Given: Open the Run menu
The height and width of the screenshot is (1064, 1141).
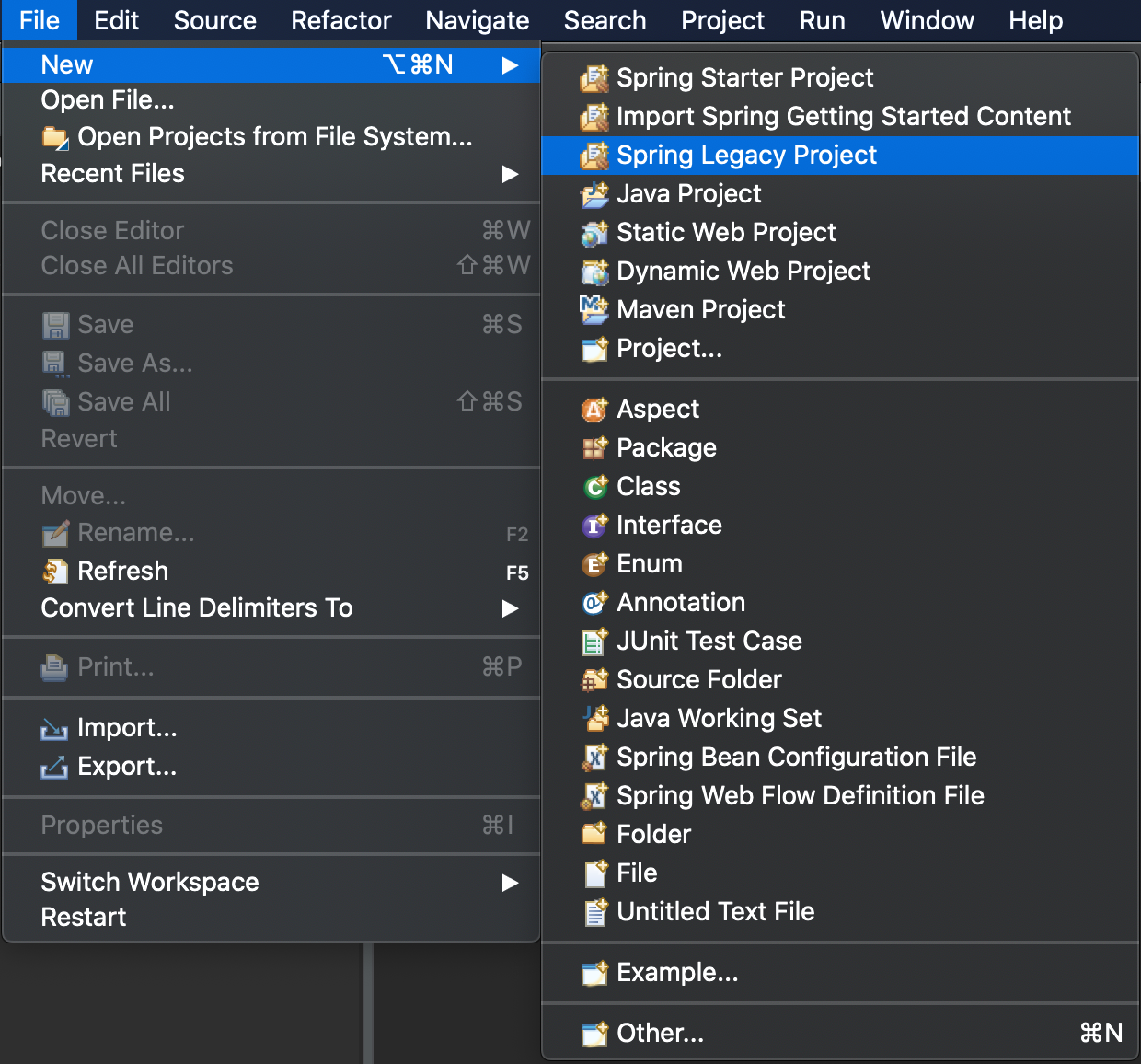Looking at the screenshot, I should click(x=823, y=20).
